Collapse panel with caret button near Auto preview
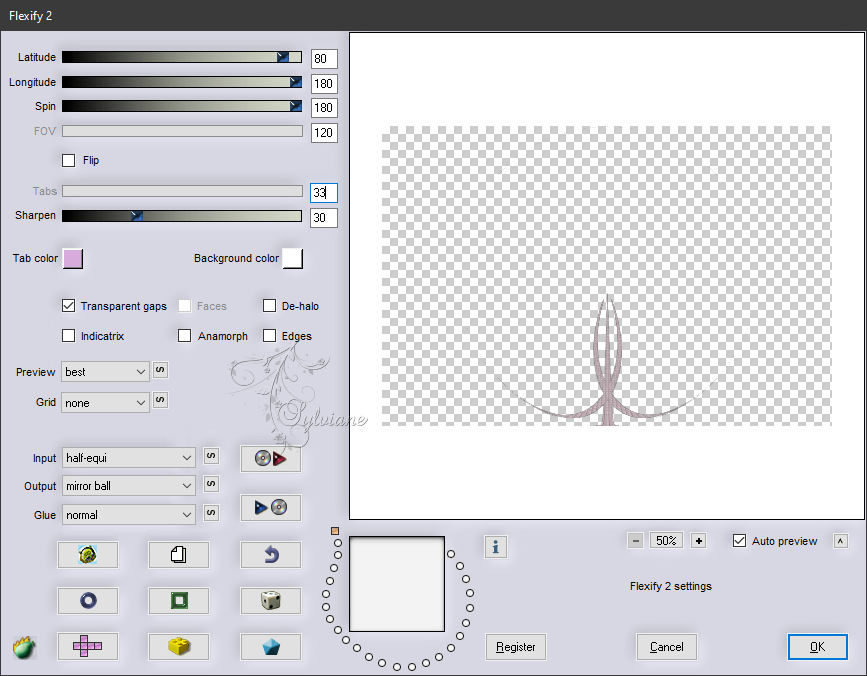 pos(840,541)
